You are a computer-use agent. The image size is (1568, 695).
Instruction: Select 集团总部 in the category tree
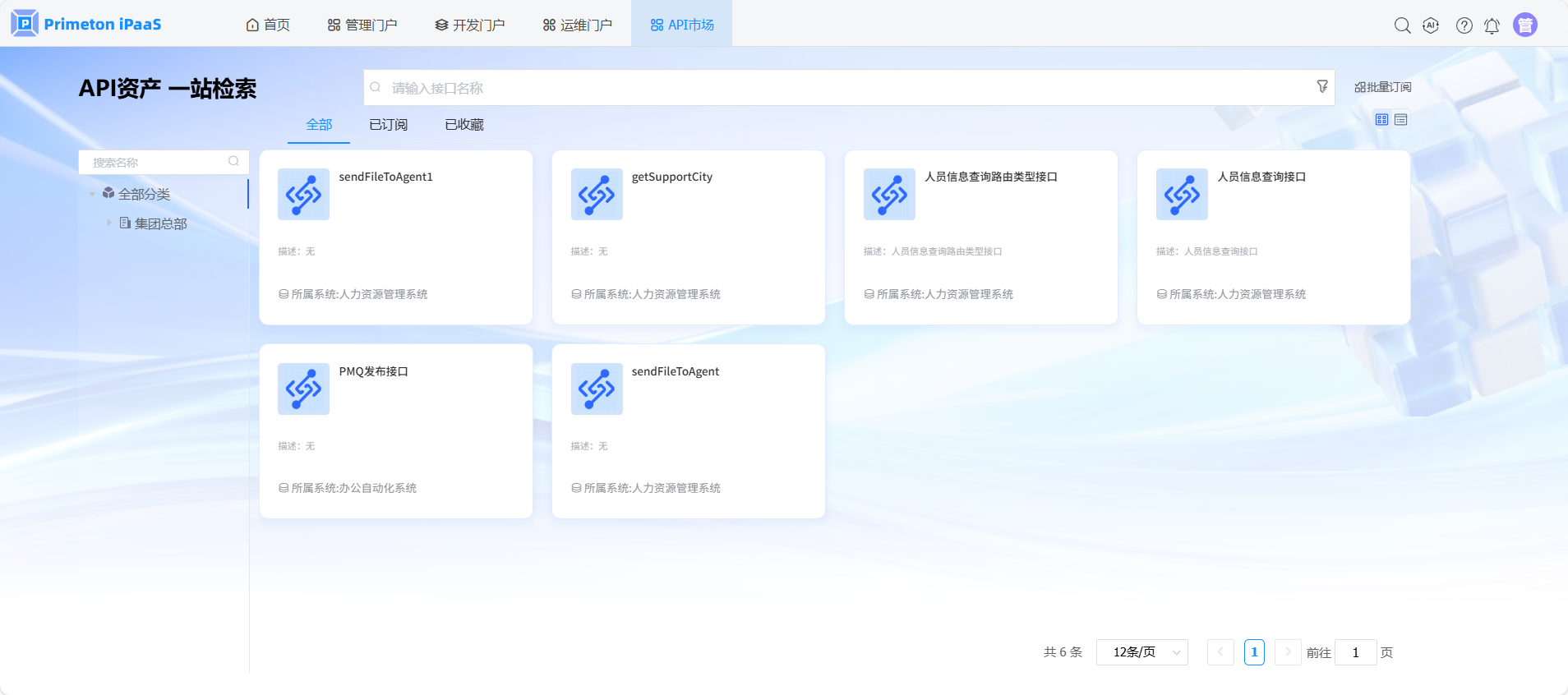click(161, 223)
